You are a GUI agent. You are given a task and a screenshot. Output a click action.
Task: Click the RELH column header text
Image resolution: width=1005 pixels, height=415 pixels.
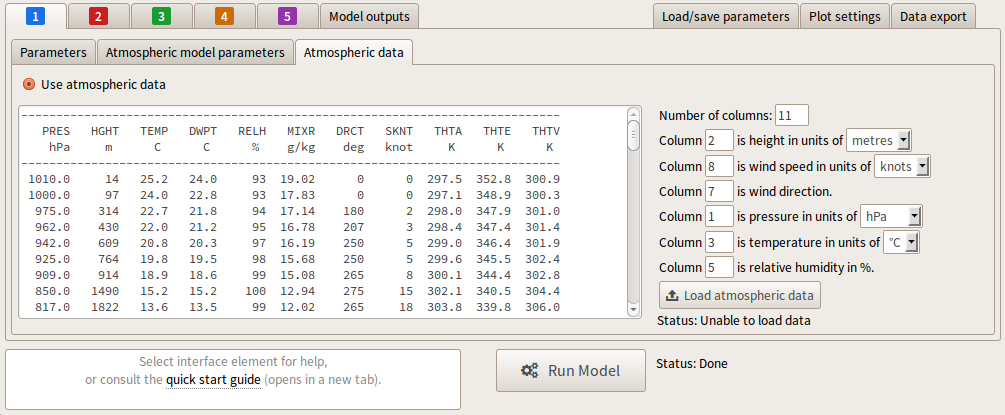click(252, 131)
